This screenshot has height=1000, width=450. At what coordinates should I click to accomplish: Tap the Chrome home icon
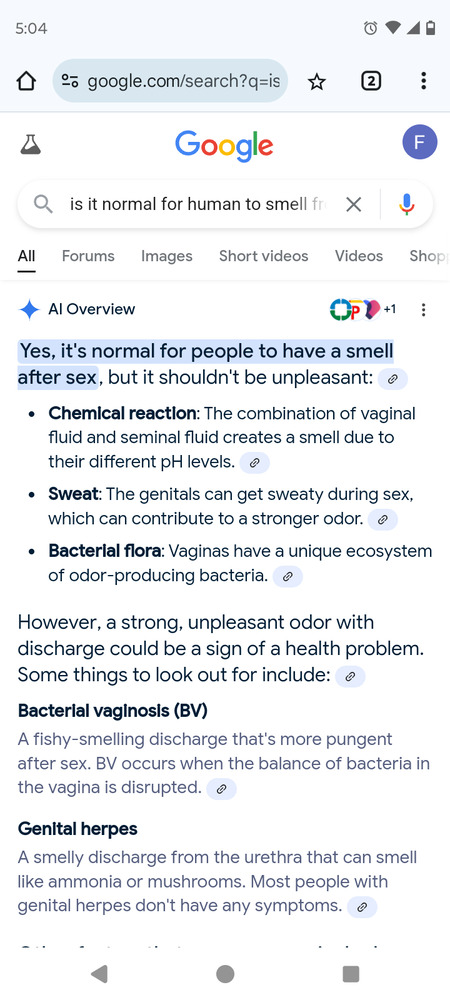pos(25,81)
